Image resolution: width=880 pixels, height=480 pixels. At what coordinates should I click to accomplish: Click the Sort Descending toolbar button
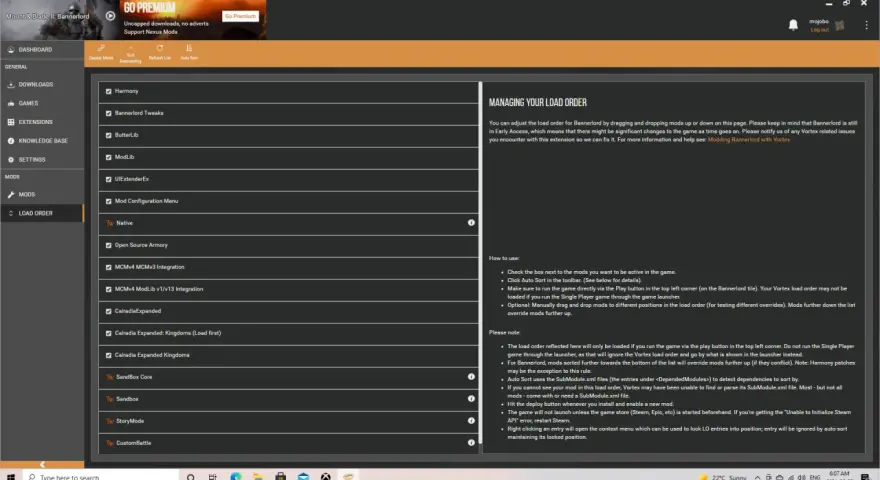pyautogui.click(x=130, y=54)
